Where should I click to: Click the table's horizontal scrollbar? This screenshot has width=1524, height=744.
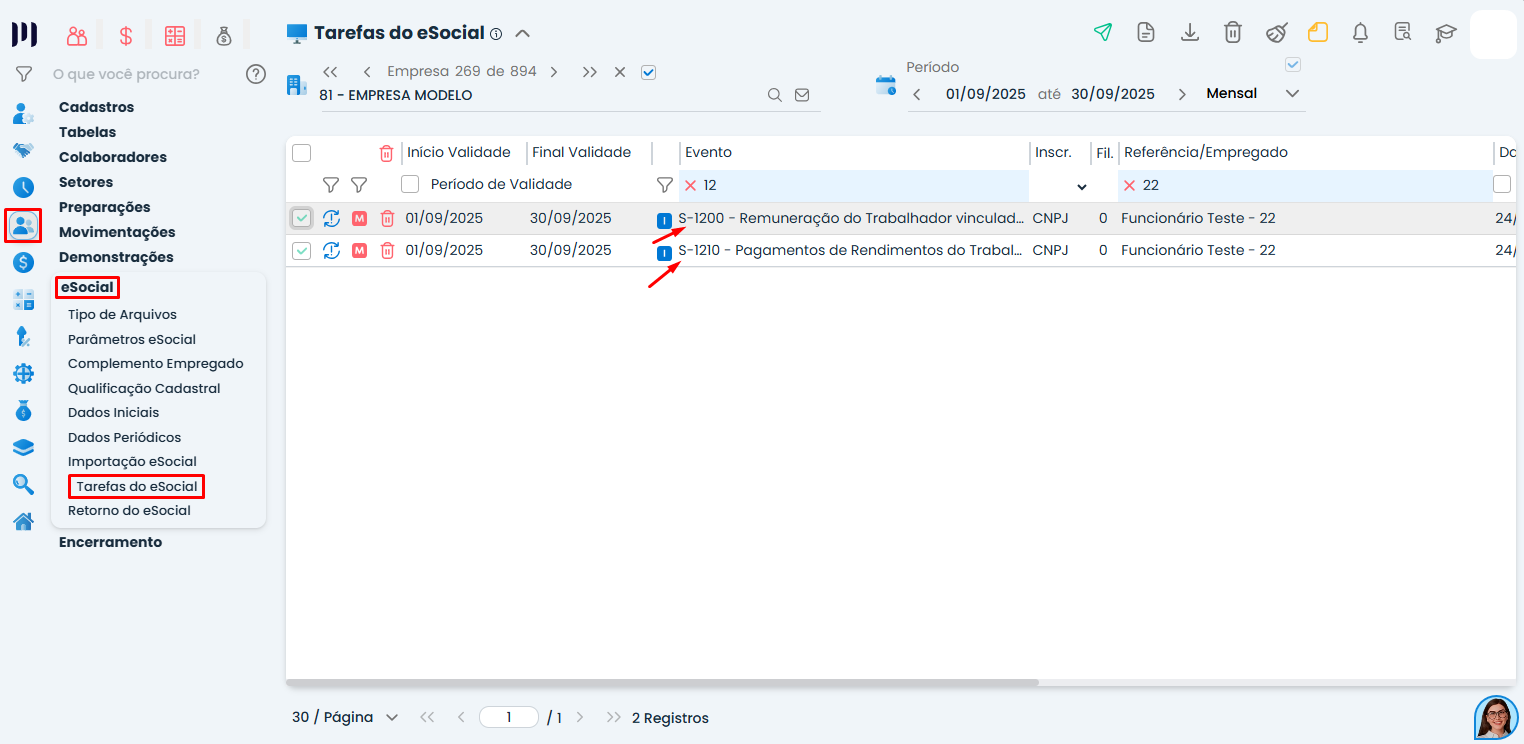tap(663, 683)
